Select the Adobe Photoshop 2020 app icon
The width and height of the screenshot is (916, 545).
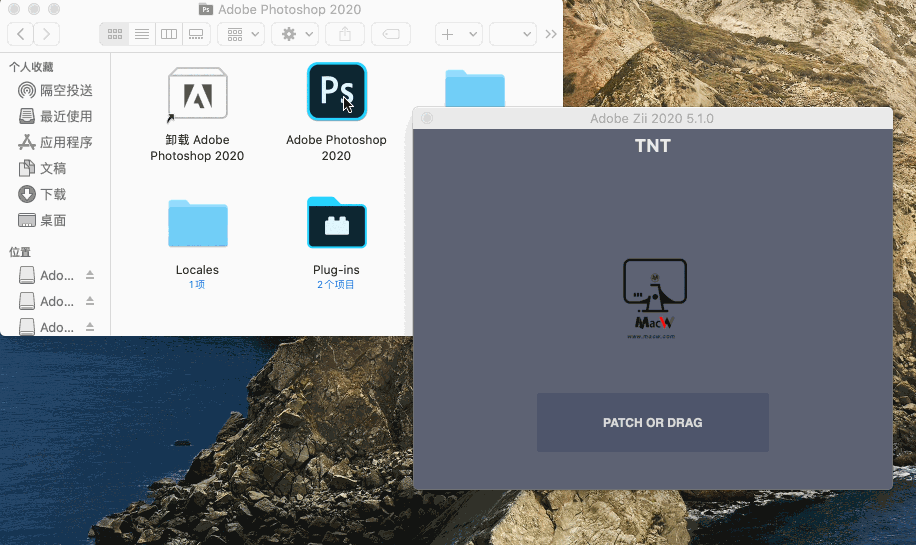click(x=337, y=92)
